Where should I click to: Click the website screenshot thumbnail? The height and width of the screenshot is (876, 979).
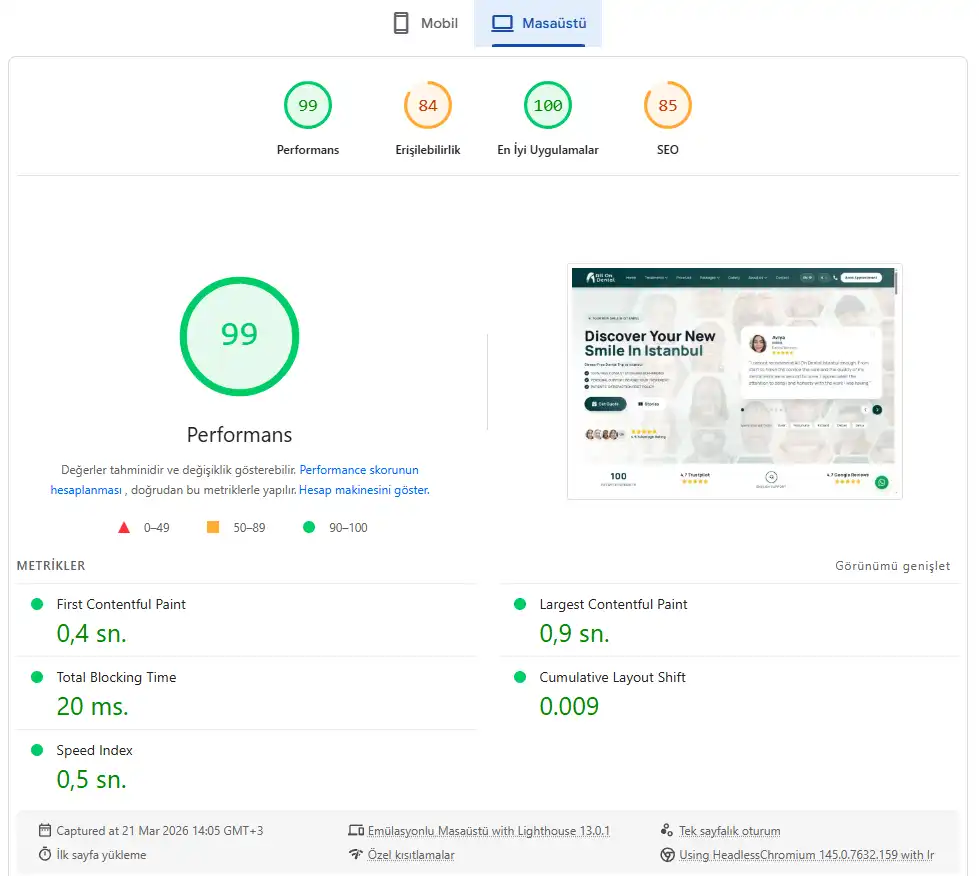coord(733,382)
